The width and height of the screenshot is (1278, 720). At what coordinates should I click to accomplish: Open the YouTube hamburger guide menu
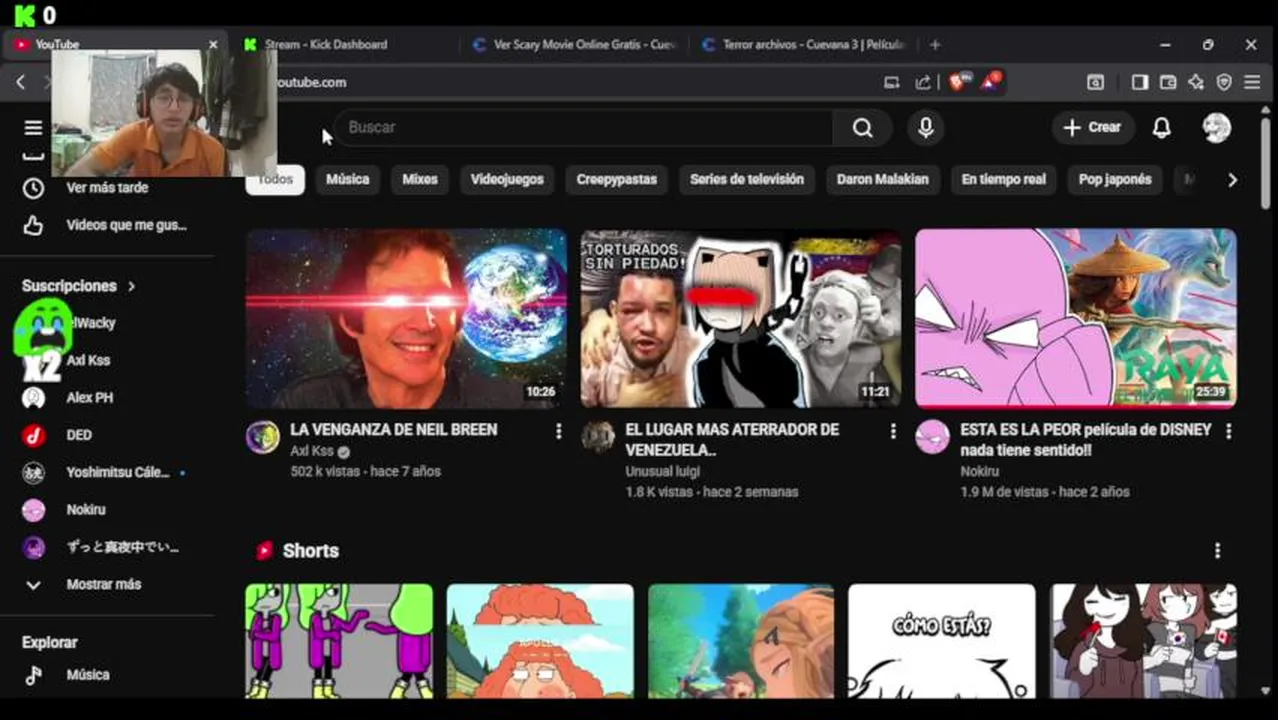point(33,128)
